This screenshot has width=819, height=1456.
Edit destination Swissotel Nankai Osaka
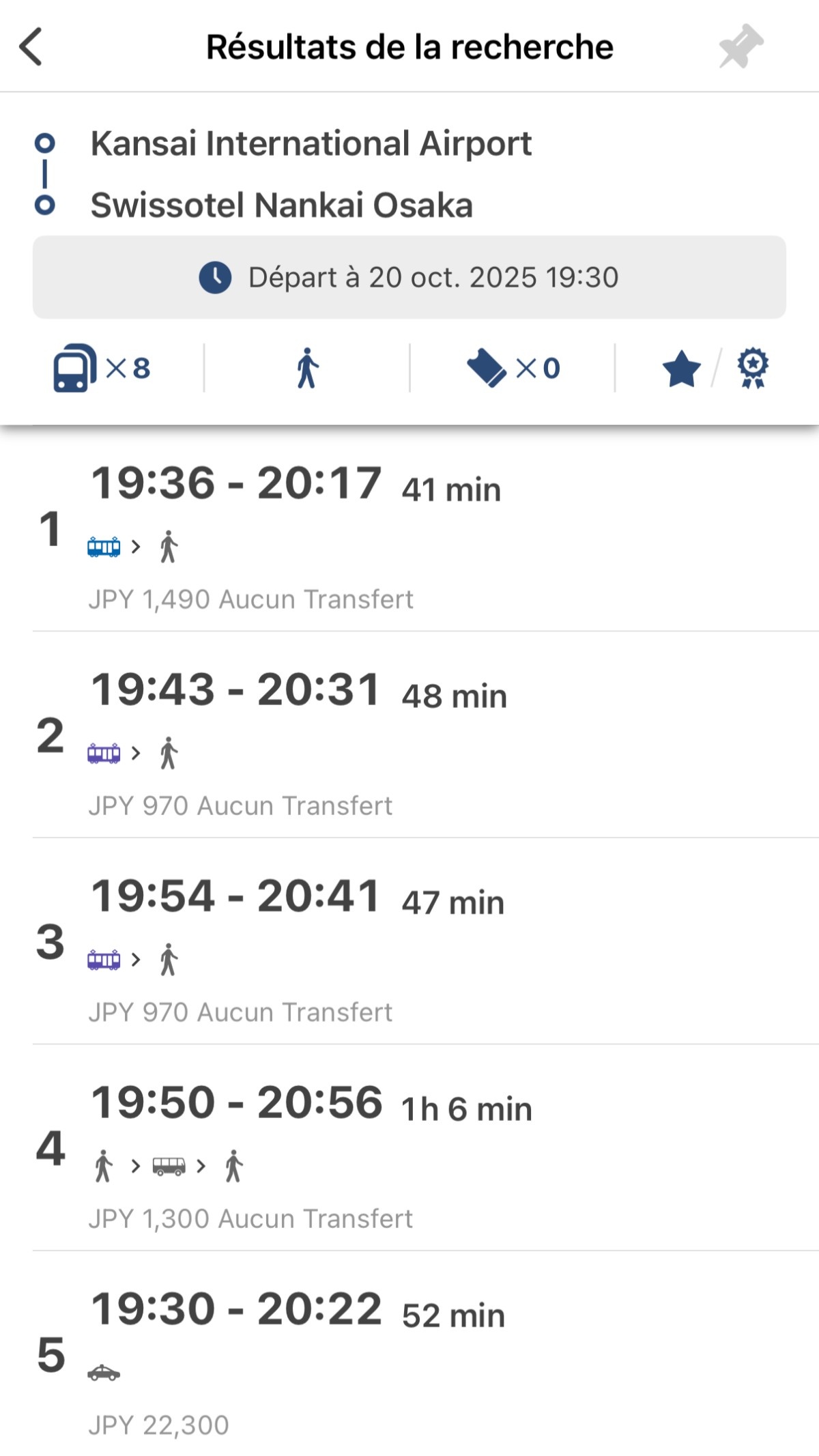281,205
